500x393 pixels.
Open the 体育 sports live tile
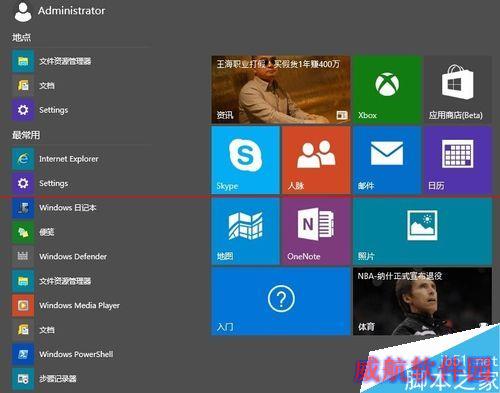422,301
